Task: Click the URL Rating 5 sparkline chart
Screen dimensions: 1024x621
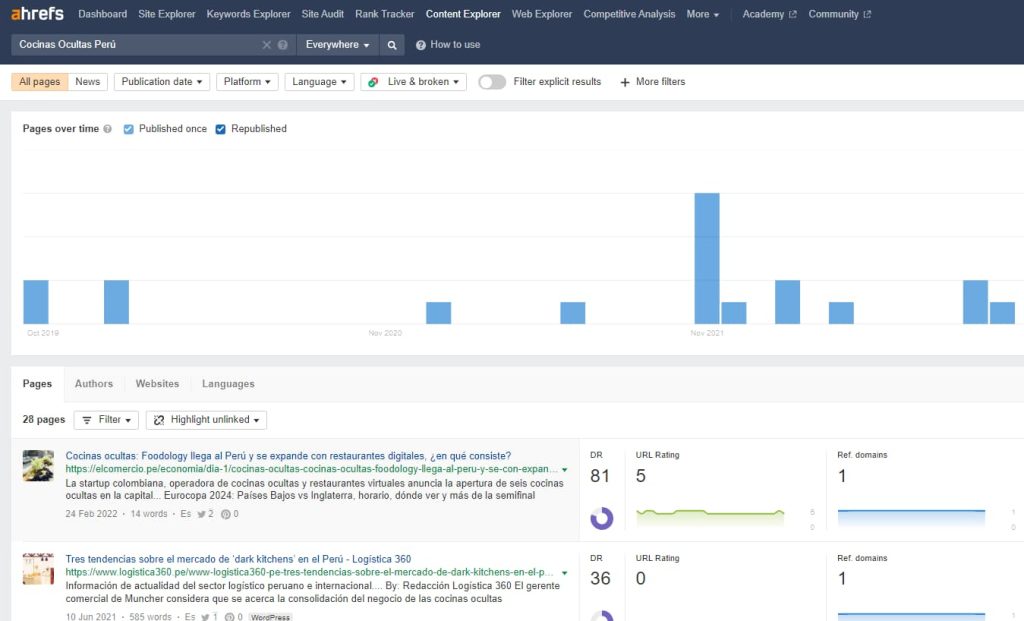Action: coord(710,518)
